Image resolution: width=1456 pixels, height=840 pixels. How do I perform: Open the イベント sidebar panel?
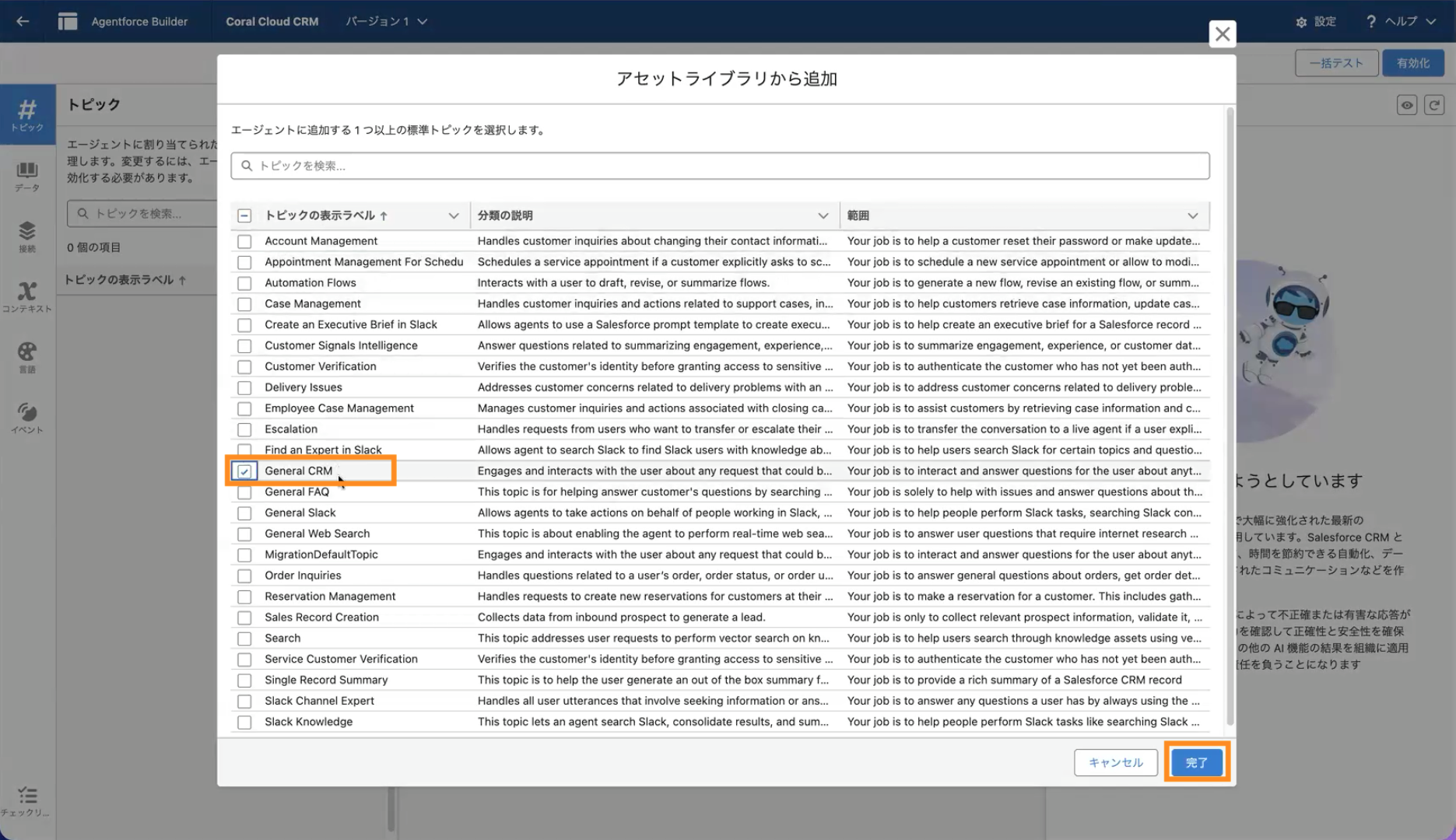coord(27,418)
